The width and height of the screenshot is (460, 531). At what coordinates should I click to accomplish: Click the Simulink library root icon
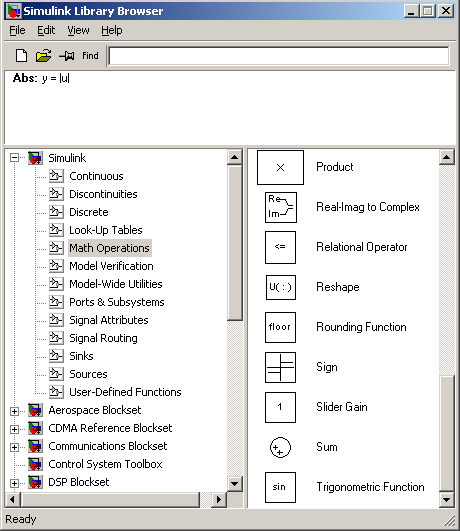tap(35, 158)
